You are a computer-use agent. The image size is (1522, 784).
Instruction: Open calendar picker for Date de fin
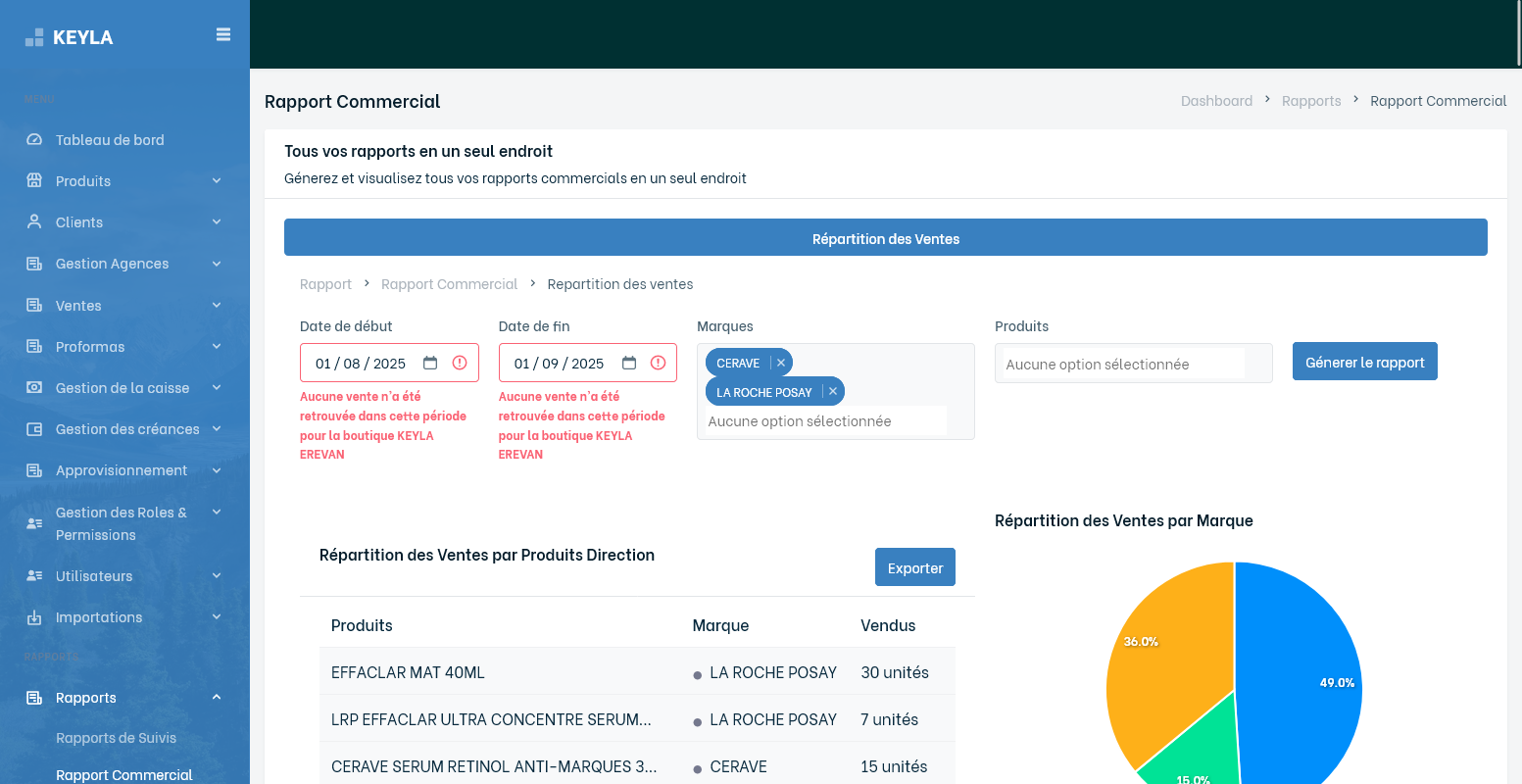[629, 363]
